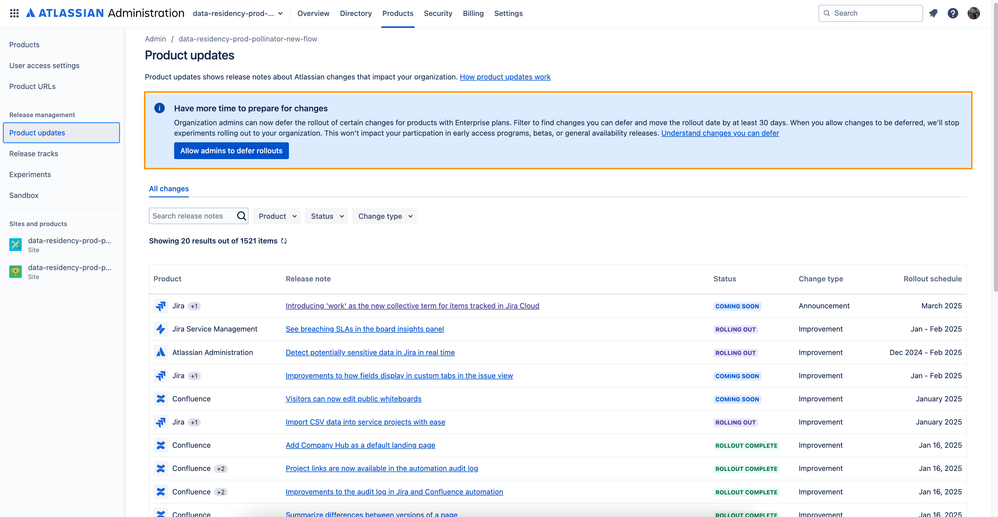Screen dimensions: 998x517
Task: Click the Jira icon in Import CSV row
Action: [x=160, y=422]
